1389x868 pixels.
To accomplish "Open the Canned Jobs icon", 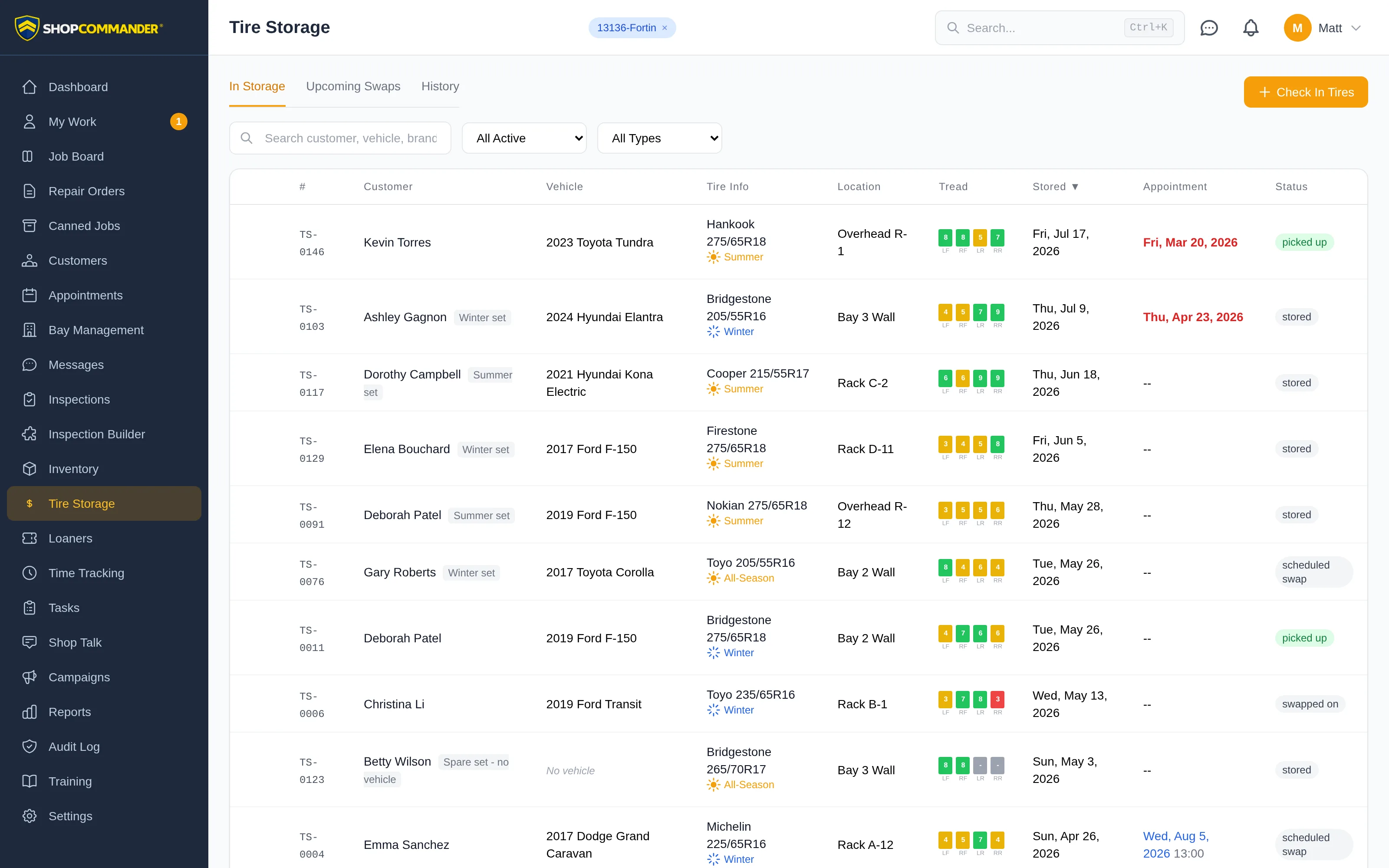I will 29,226.
